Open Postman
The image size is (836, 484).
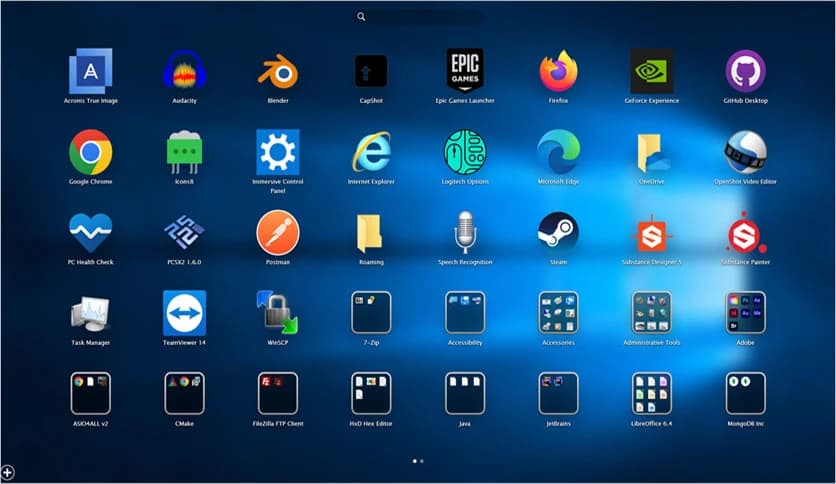pos(278,232)
